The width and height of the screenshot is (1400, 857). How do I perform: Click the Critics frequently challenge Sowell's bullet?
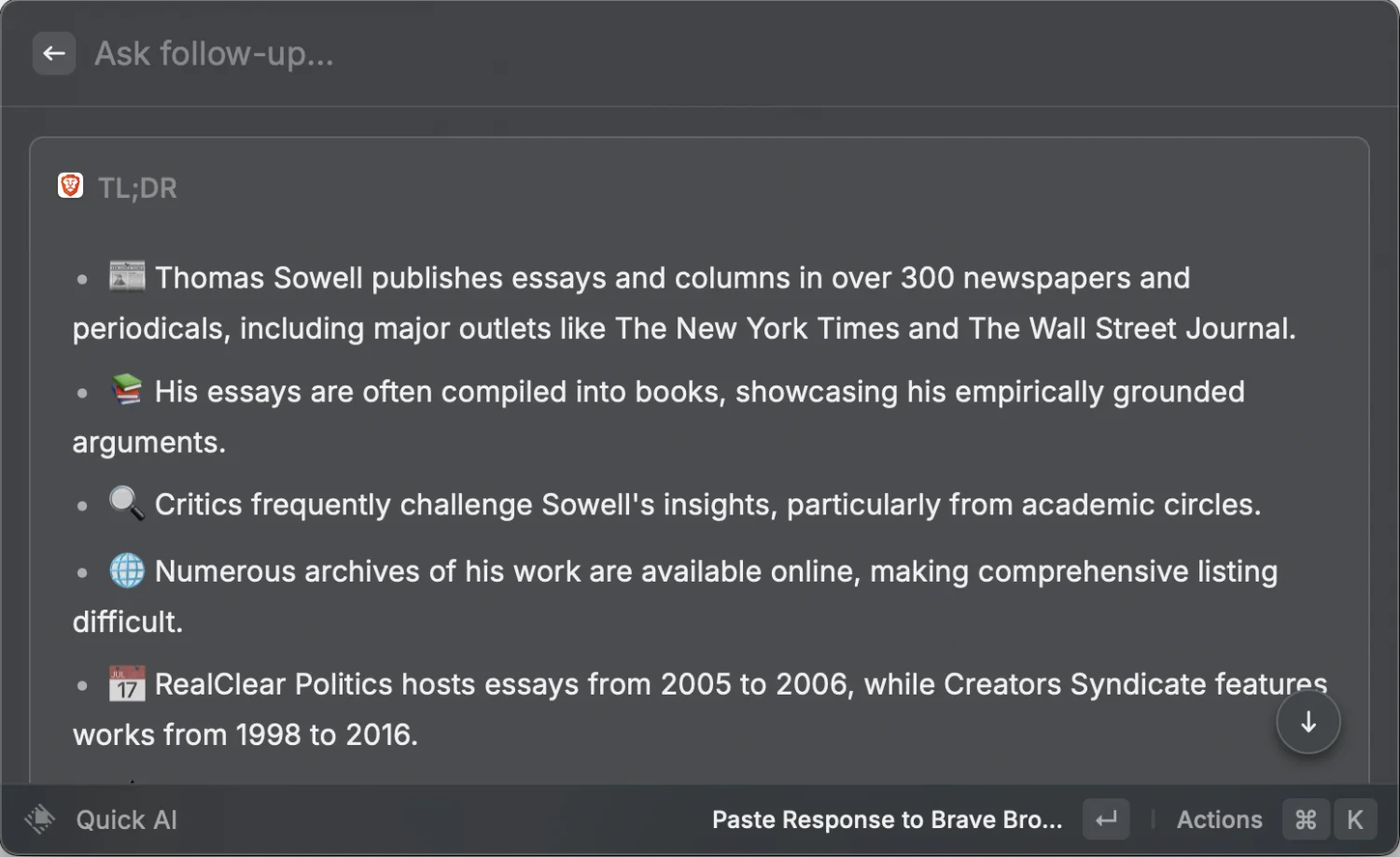[707, 505]
